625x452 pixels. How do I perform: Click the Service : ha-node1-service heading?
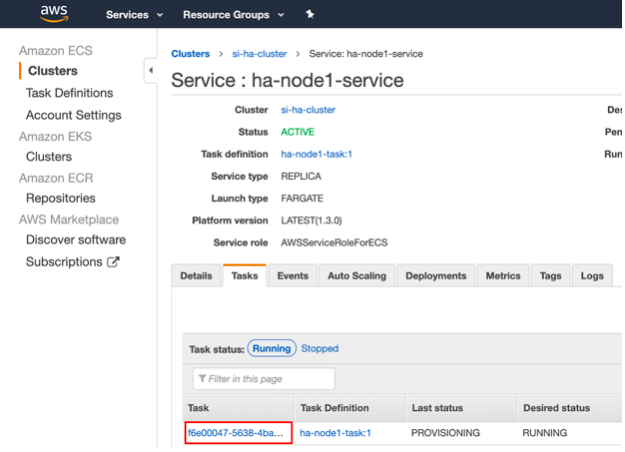(x=287, y=80)
